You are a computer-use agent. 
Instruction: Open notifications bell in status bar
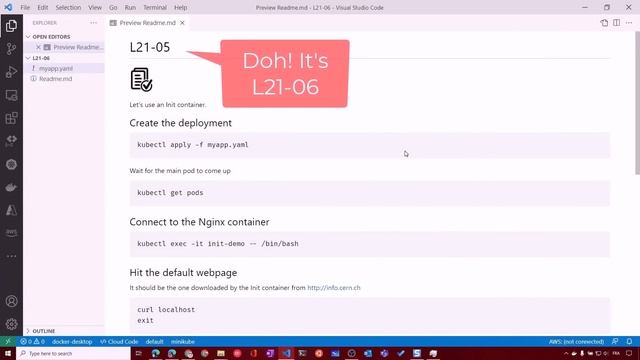[x=629, y=342]
